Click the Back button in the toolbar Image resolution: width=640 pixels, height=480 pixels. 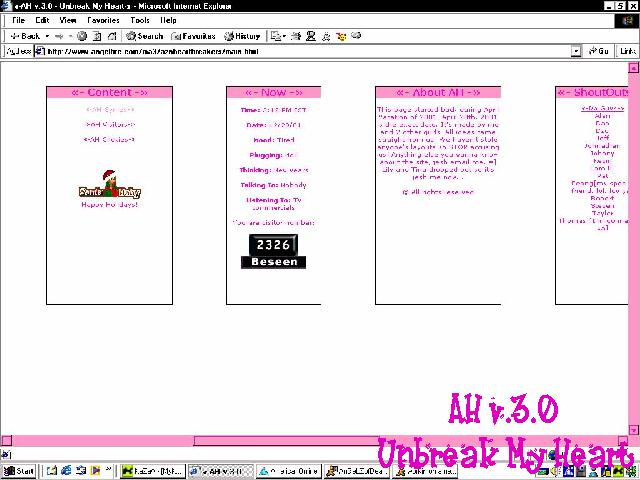[x=25, y=35]
